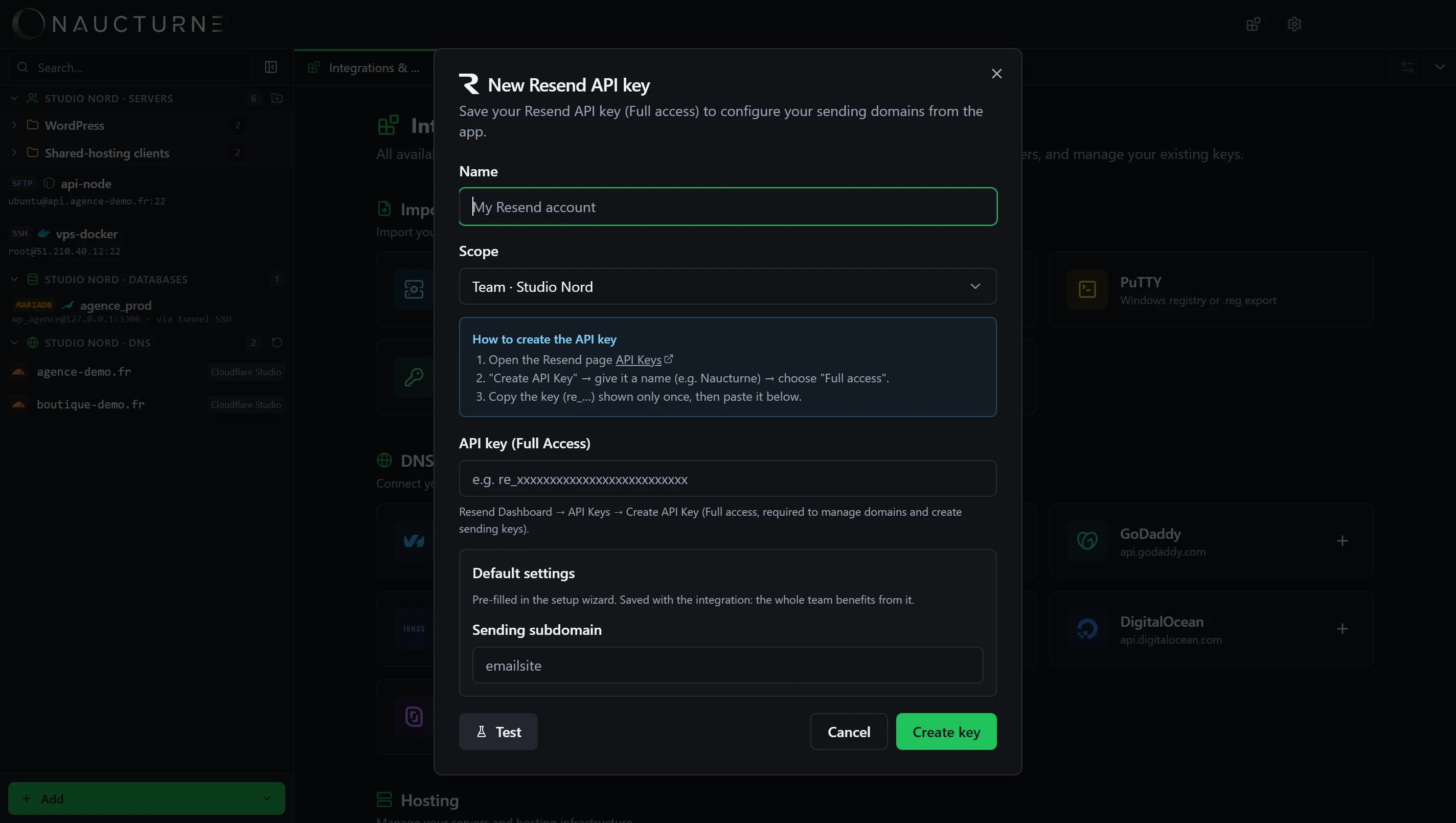The width and height of the screenshot is (1456, 823).
Task: Select the api-node SFTP server
Action: (146, 191)
